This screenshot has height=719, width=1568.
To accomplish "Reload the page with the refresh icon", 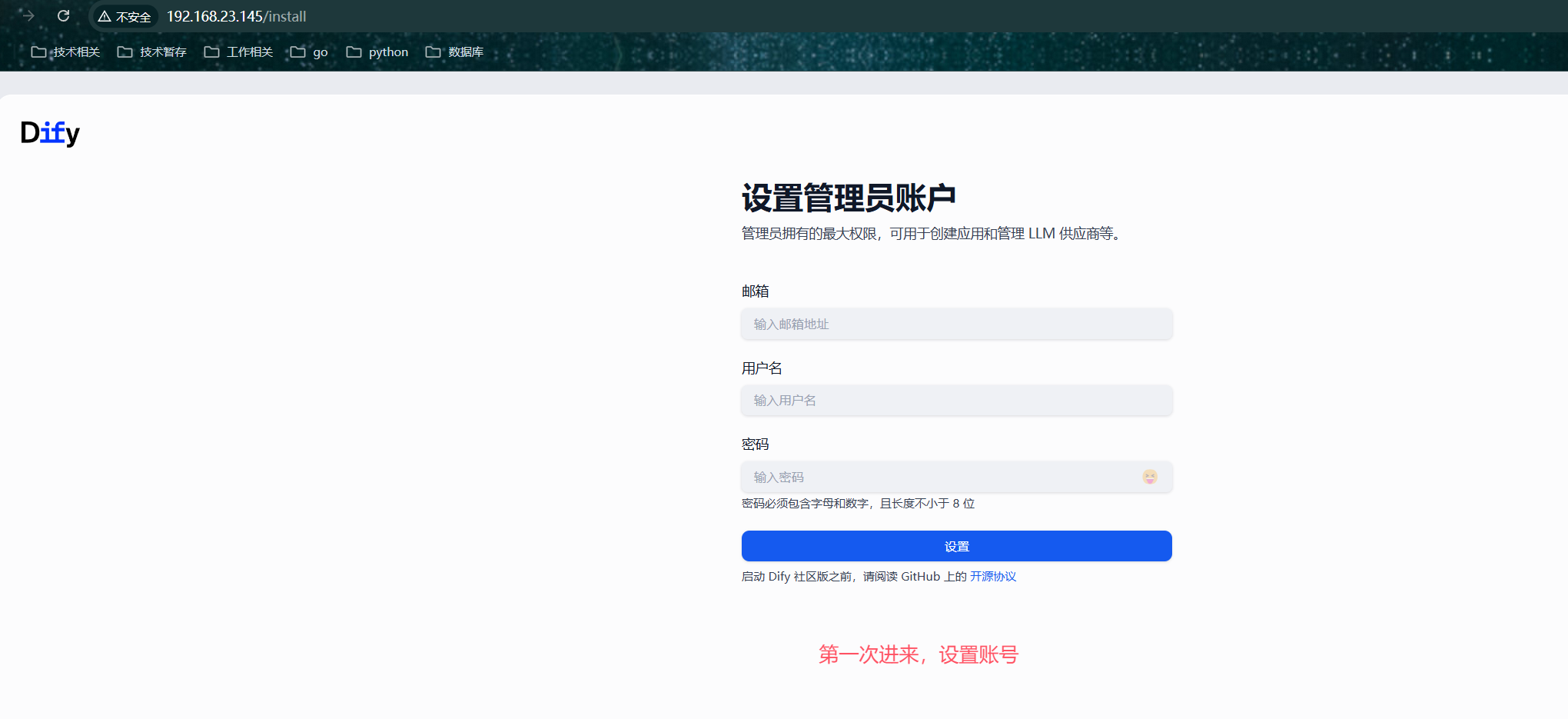I will point(64,16).
